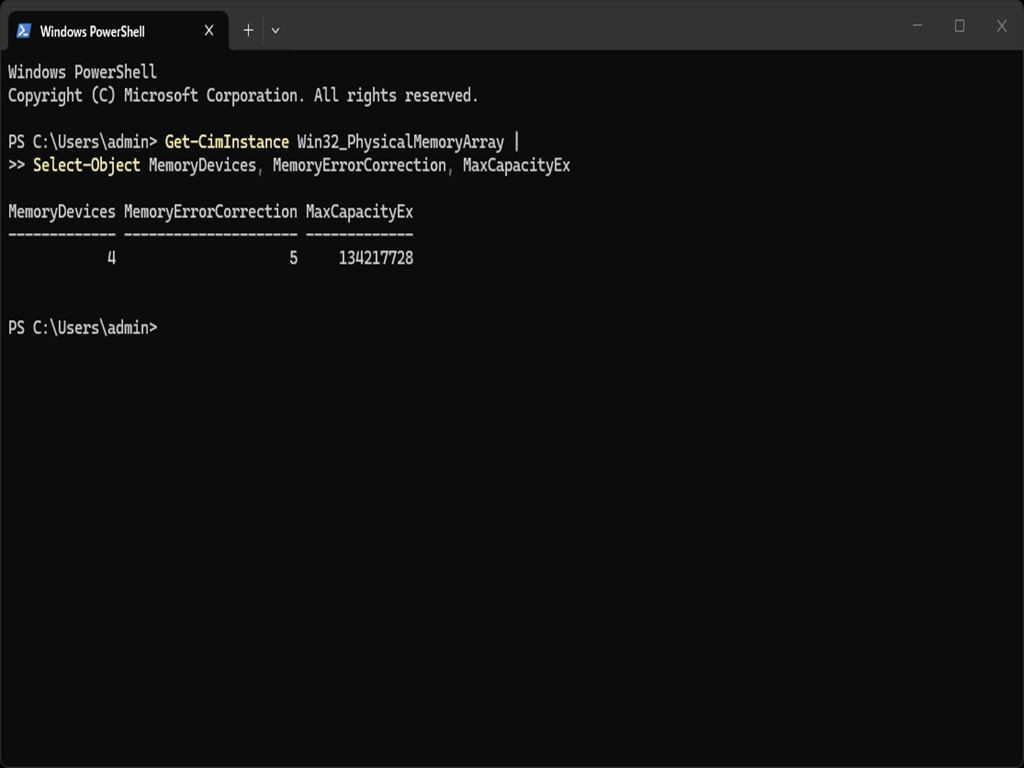
Task: Click the Win32_PhysicalMemoryArray argument
Action: (x=400, y=142)
